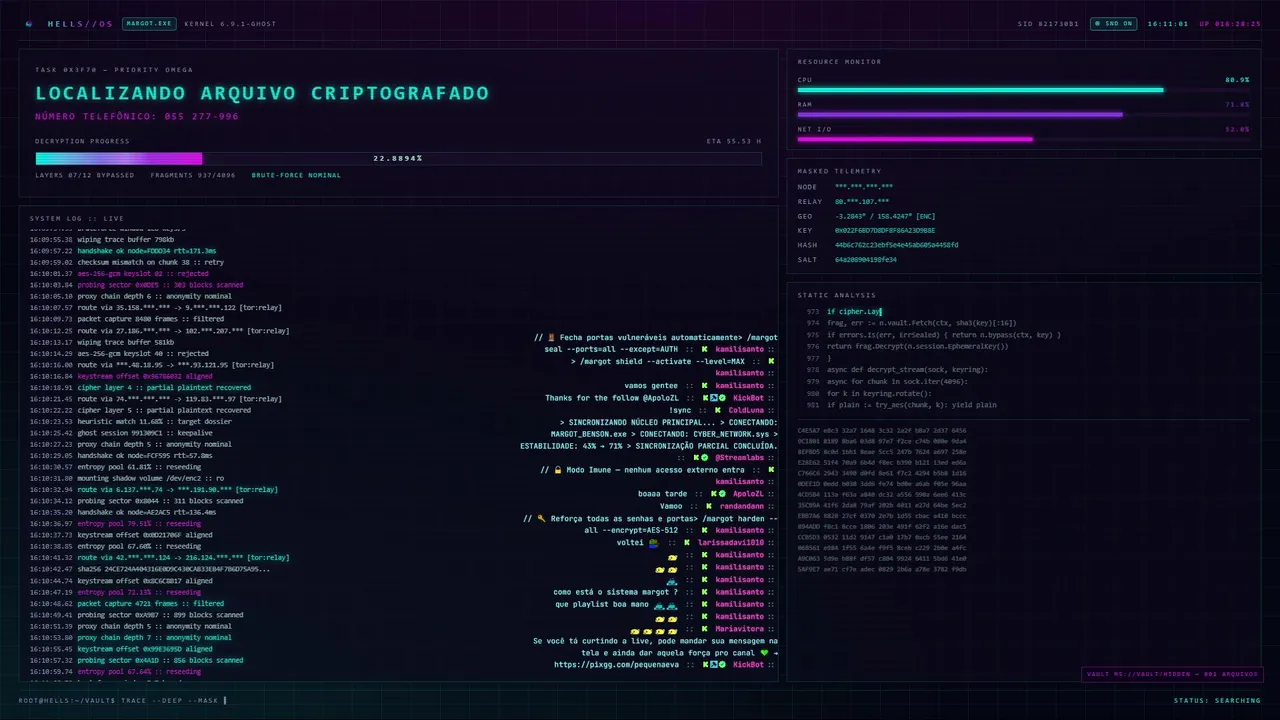
Task: Click the Mariavitora username in chat
Action: [x=739, y=630]
